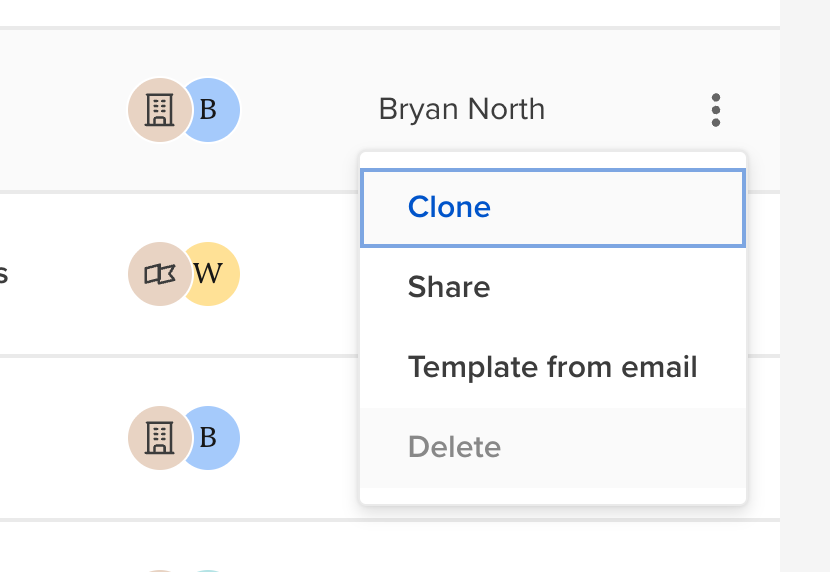
Task: Click the building icon in Bryan North's row
Action: 160,110
